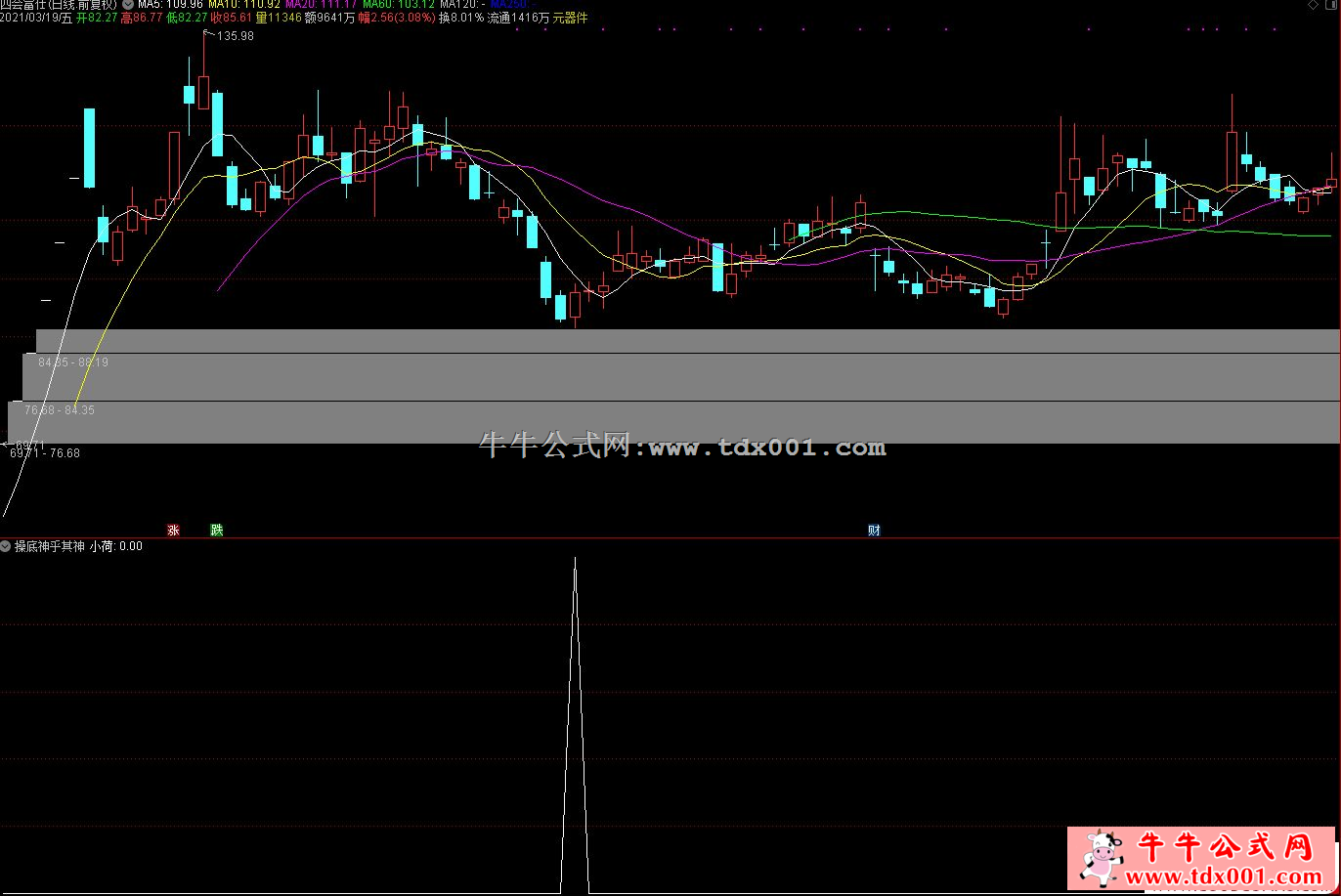Viewport: 1341px width, 896px height.
Task: Open the main chart indicator dropdown arrow
Action: click(128, 4)
